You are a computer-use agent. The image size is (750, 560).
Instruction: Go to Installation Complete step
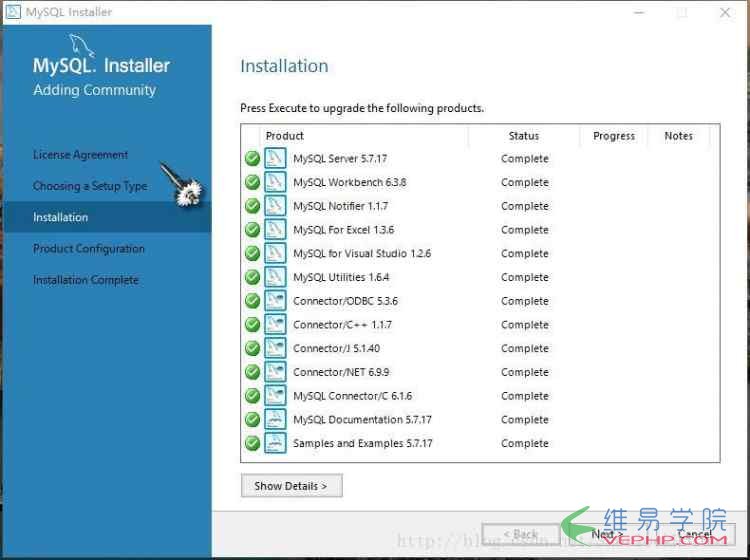(x=86, y=280)
